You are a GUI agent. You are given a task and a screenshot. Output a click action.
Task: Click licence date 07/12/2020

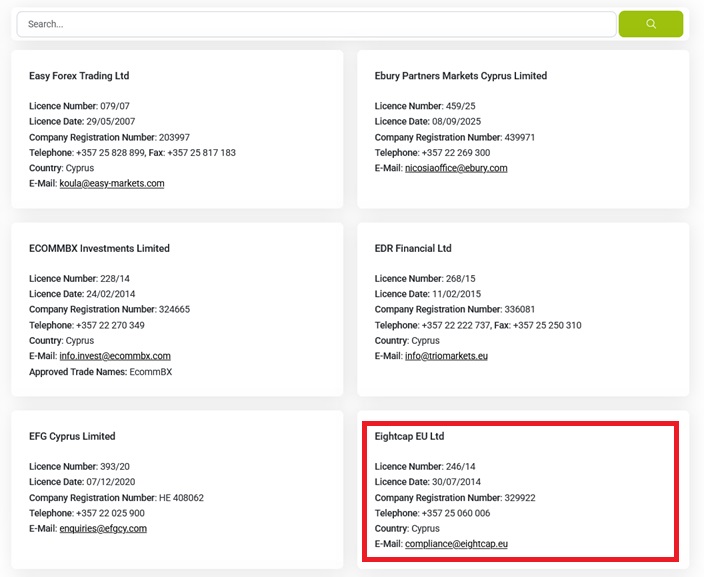(x=111, y=481)
